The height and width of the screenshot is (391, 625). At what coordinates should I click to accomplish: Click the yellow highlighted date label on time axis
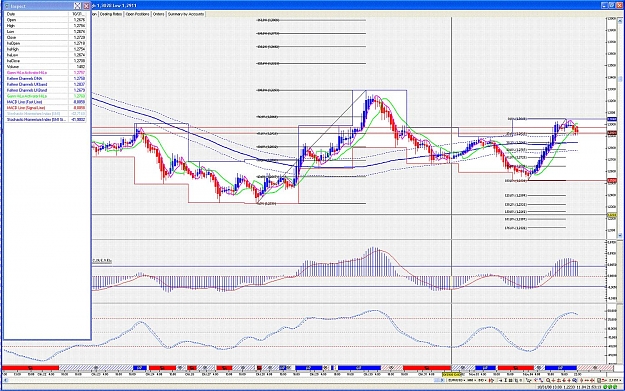(451, 375)
